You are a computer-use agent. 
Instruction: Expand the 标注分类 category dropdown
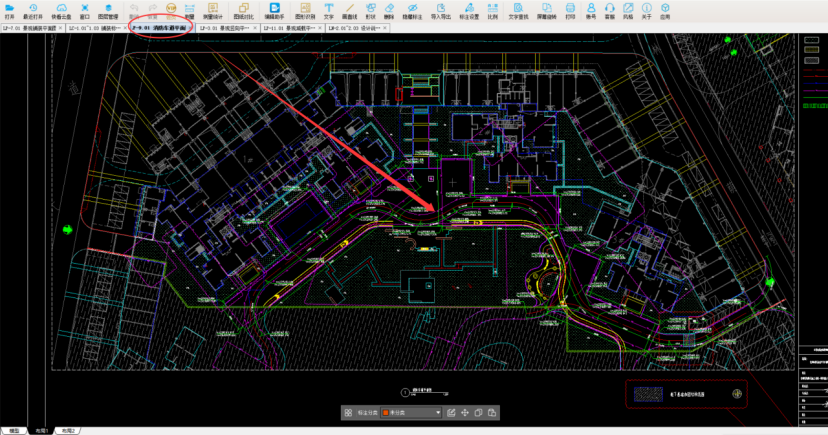click(x=438, y=412)
